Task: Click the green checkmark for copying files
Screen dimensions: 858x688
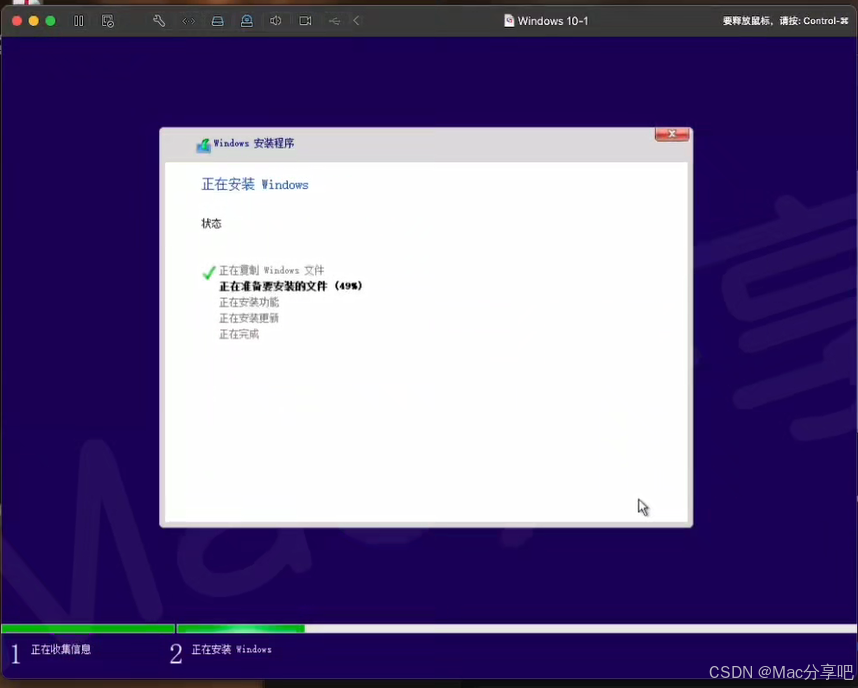Action: pyautogui.click(x=208, y=272)
